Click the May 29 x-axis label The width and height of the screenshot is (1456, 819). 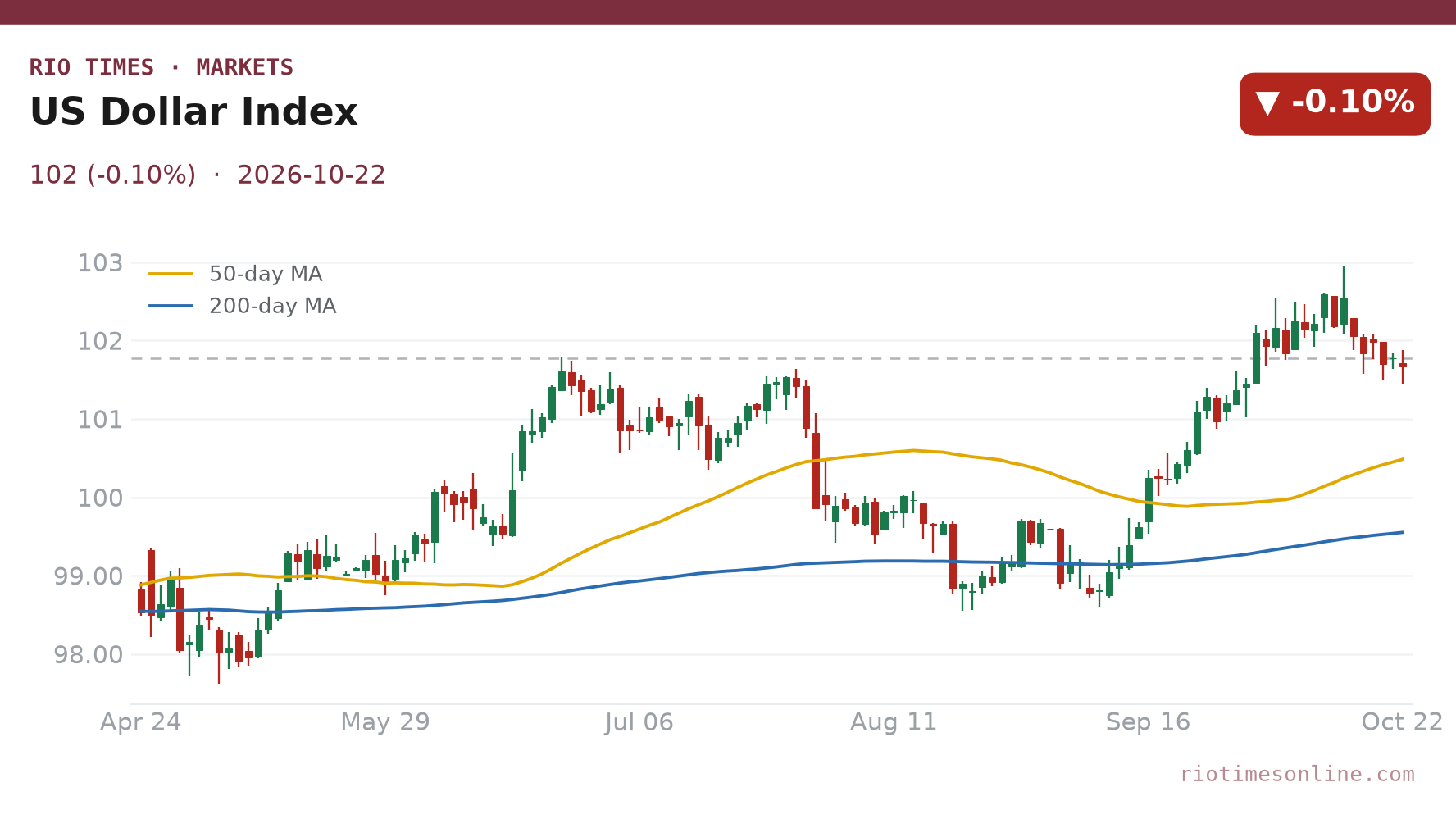385,722
